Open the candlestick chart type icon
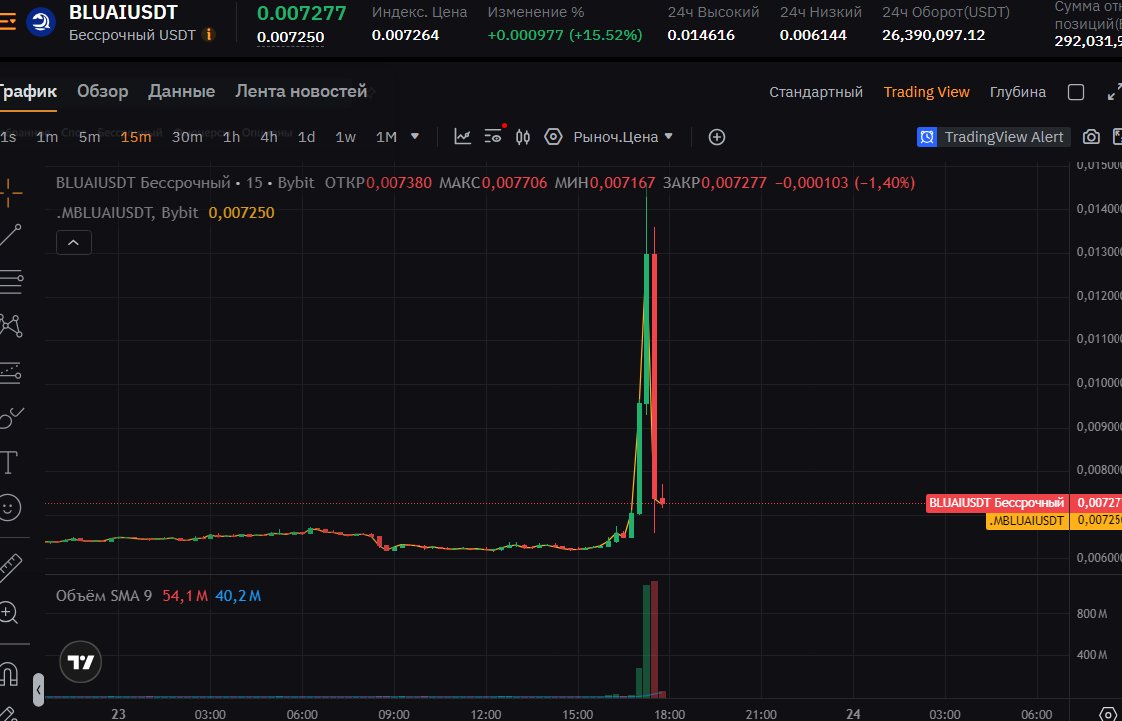The image size is (1122, 721). [523, 137]
